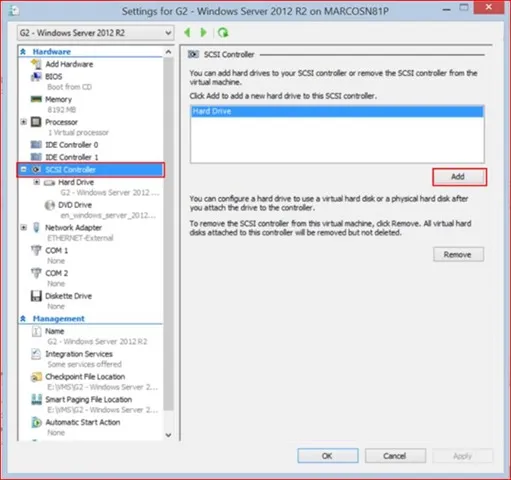Click the BIOS icon
This screenshot has height=480, width=511.
coord(36,76)
